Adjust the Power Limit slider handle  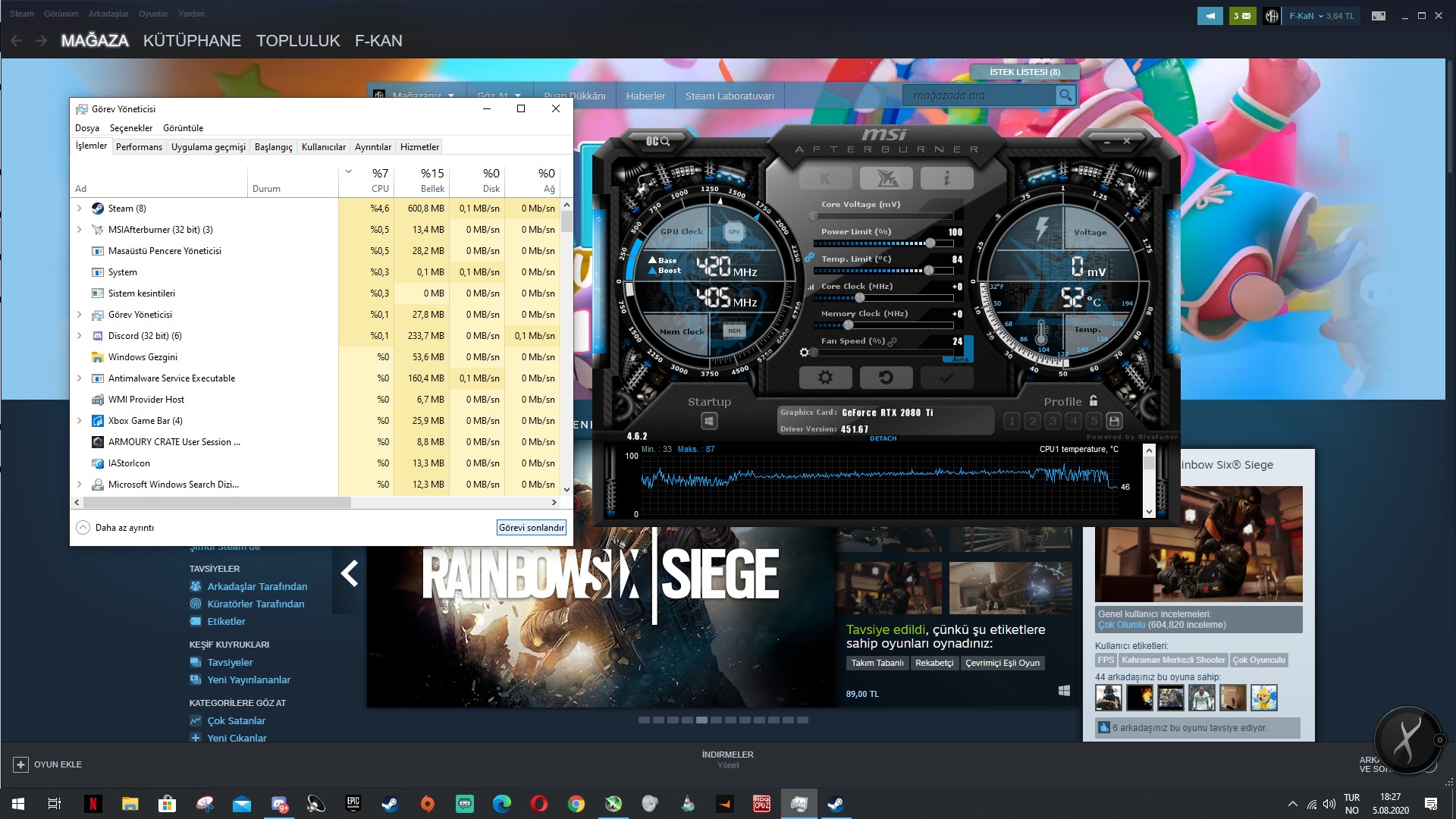click(930, 243)
